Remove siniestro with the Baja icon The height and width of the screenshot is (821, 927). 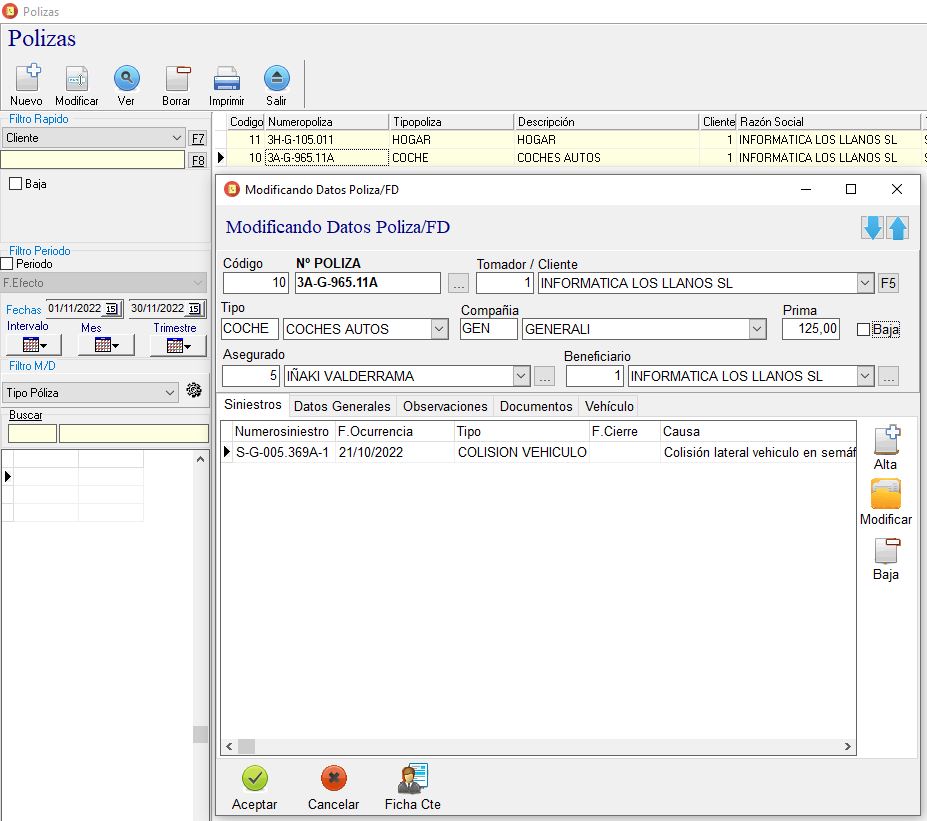pos(886,550)
